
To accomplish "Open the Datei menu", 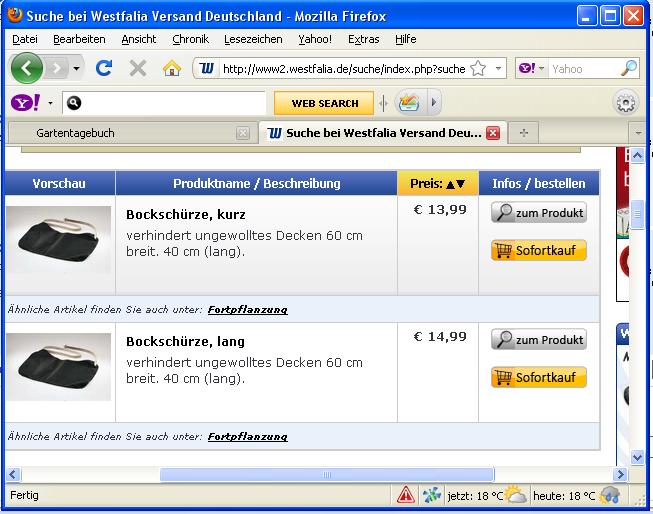I will point(25,39).
